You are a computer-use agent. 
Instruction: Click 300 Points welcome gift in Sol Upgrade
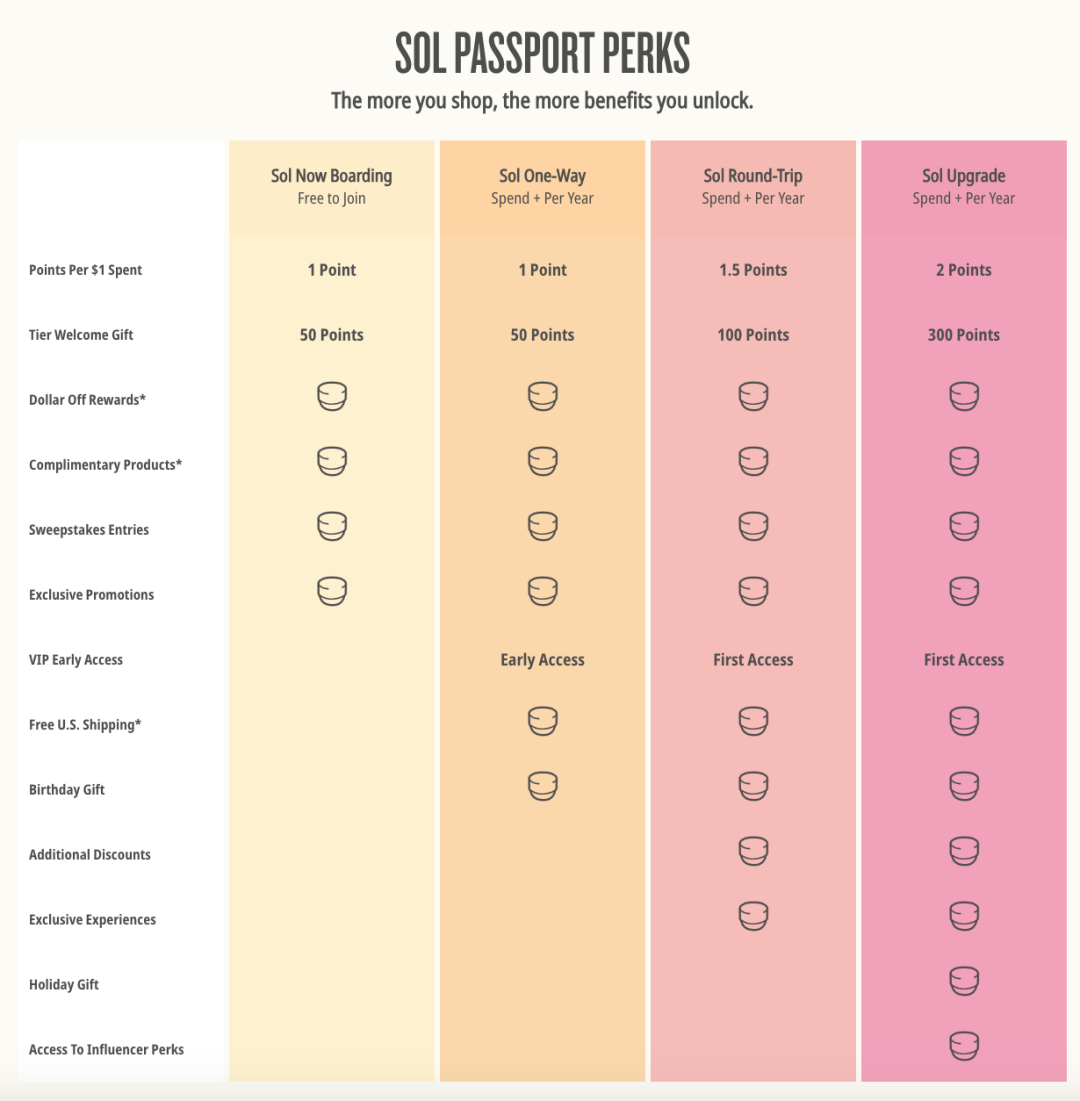pyautogui.click(x=963, y=335)
